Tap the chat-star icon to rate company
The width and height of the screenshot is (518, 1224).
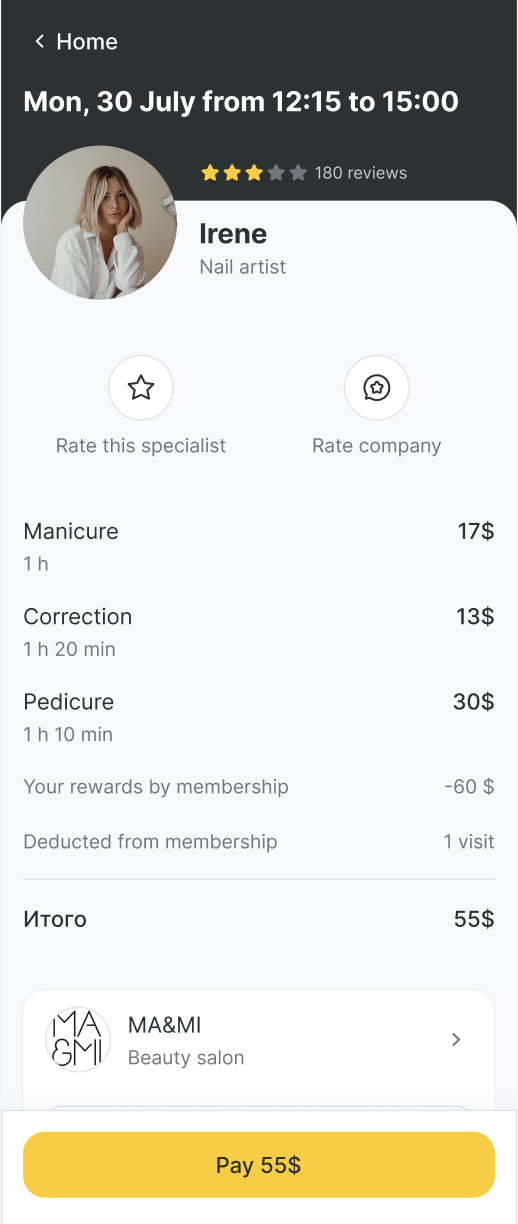(377, 388)
